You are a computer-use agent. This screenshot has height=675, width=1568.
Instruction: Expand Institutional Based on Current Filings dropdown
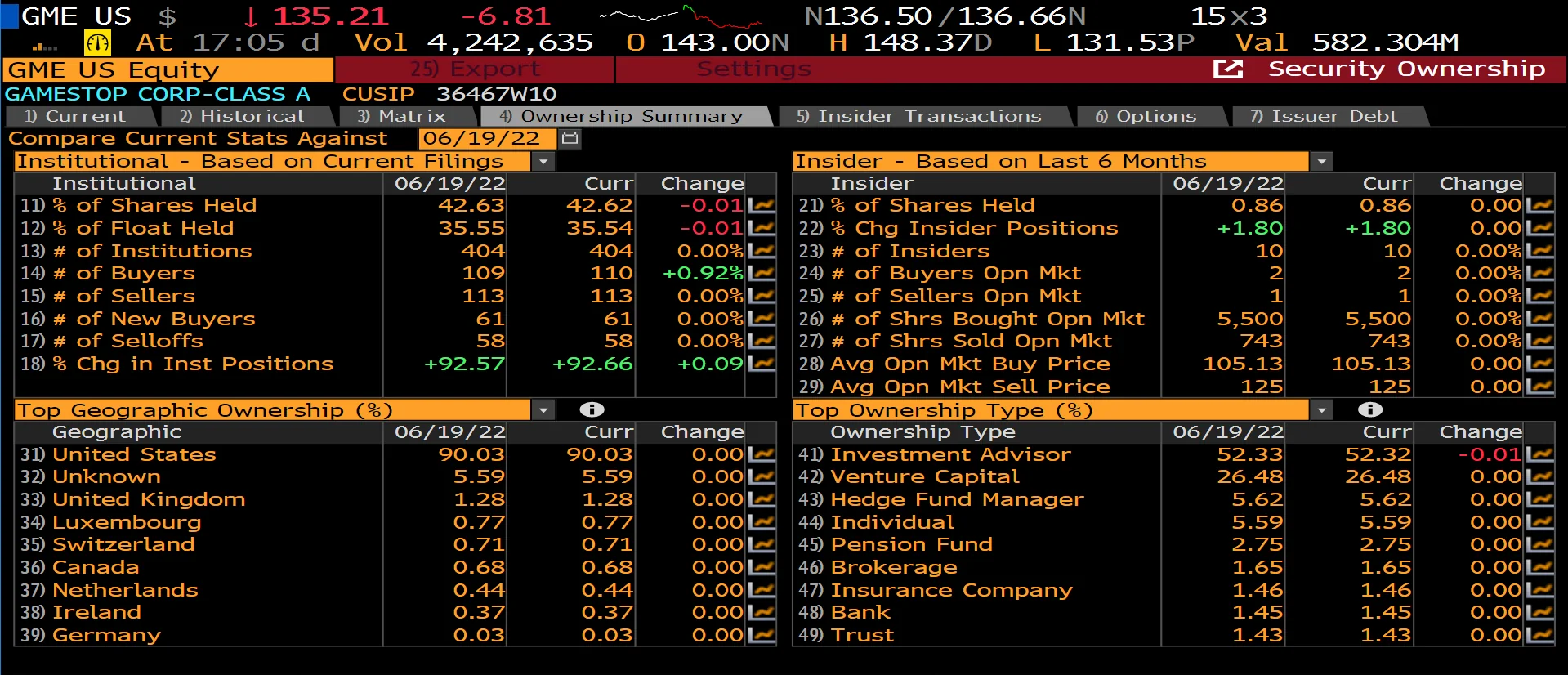point(543,162)
